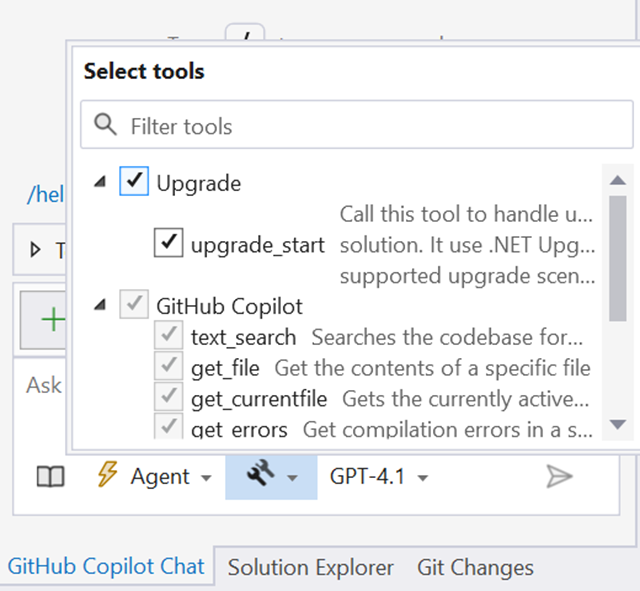
Task: Select the get_currentfile tool name
Action: coord(259,399)
